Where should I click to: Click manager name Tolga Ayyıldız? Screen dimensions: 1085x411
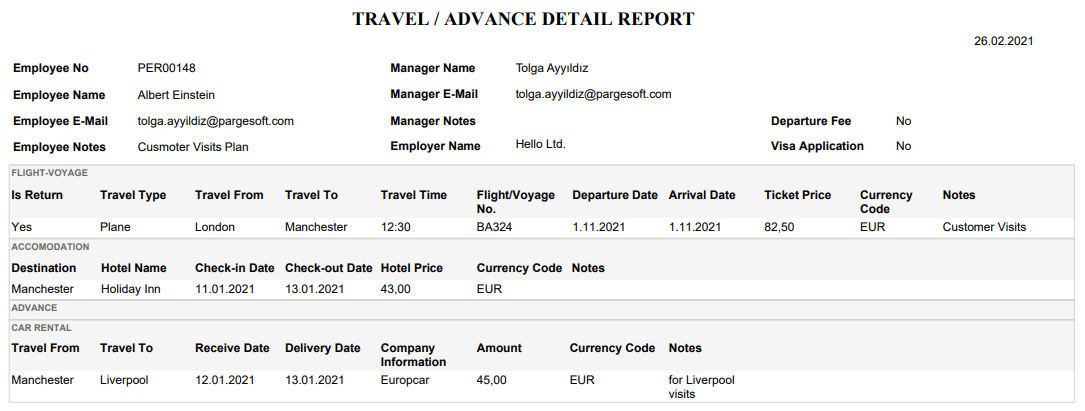click(551, 68)
